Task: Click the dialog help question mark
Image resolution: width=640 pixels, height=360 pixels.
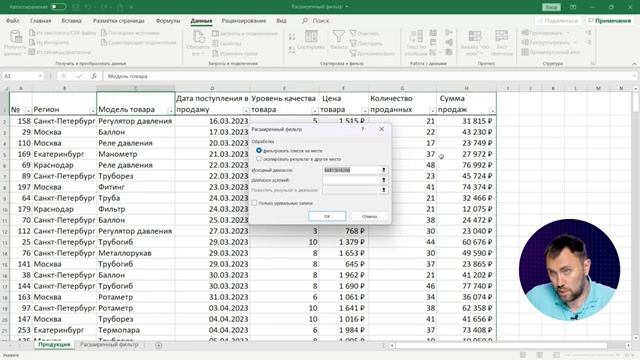Action: 363,129
